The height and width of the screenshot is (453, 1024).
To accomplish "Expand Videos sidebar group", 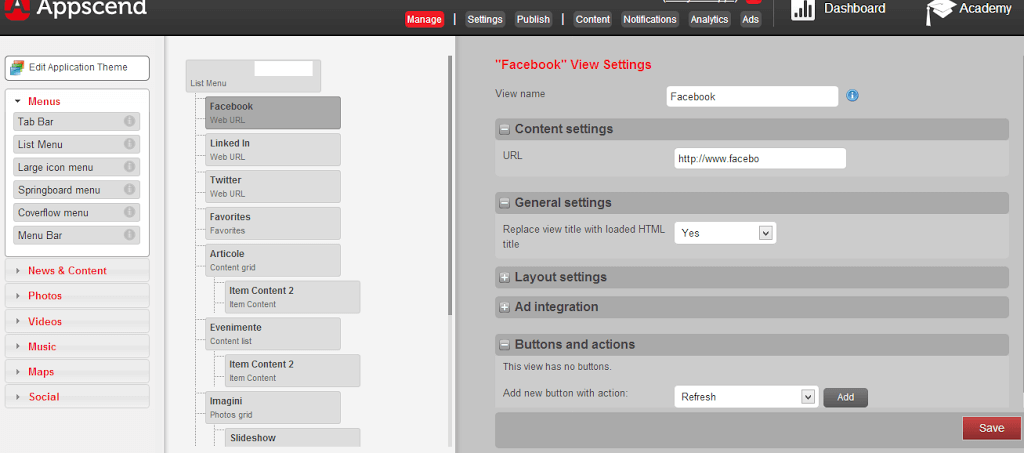I will click(77, 321).
